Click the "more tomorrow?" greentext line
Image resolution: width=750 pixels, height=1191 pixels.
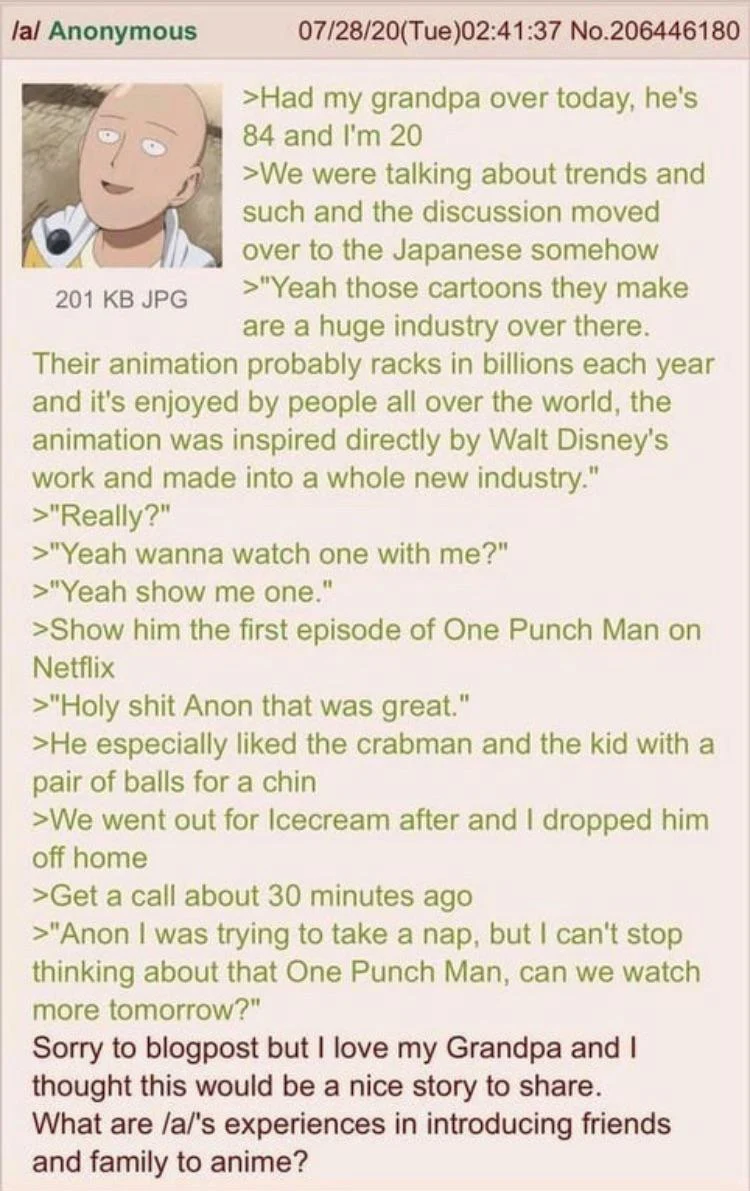pyautogui.click(x=147, y=1010)
